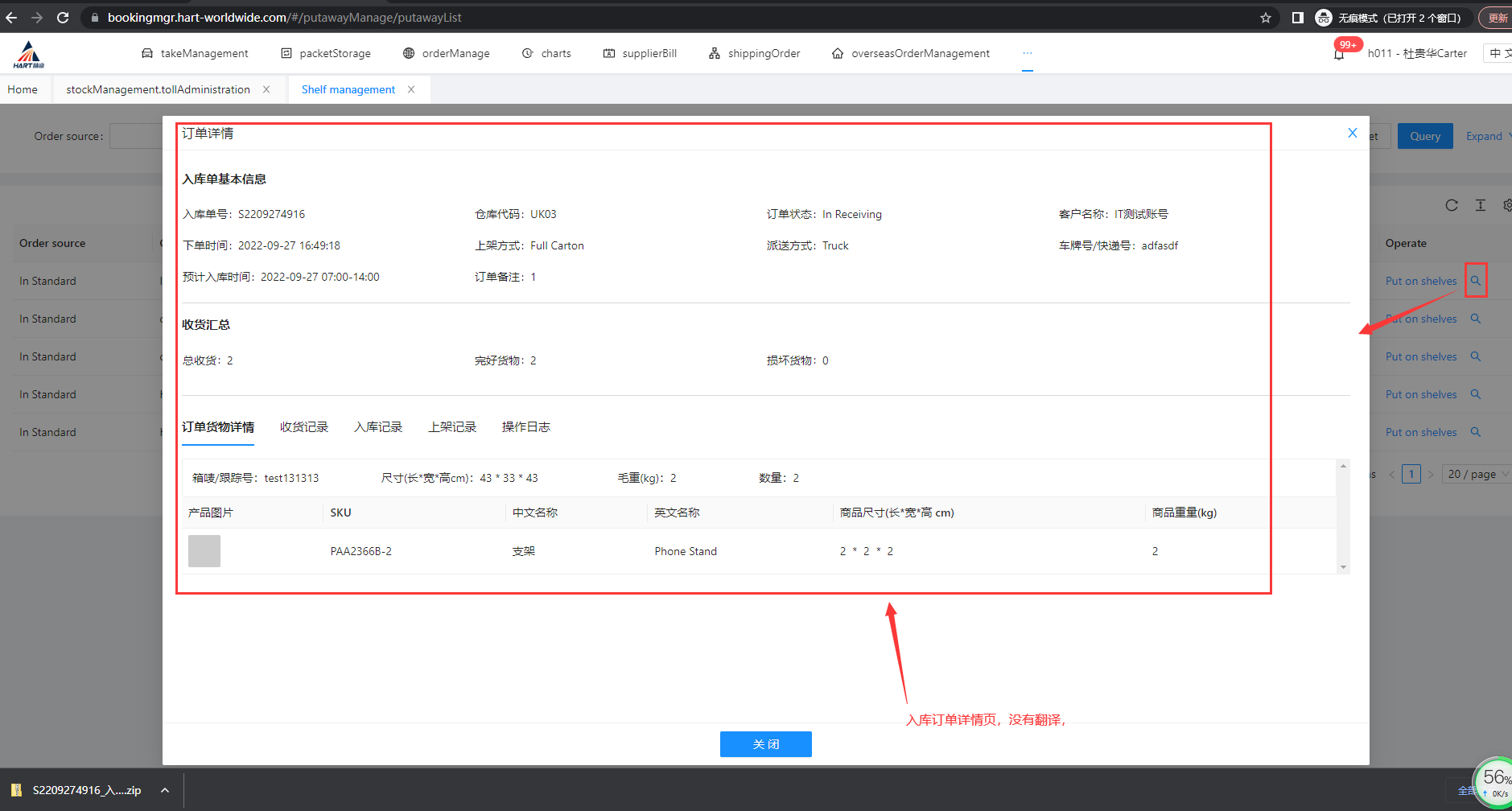Expand the more menus ellipsis
The image size is (1512, 811).
point(1028,53)
